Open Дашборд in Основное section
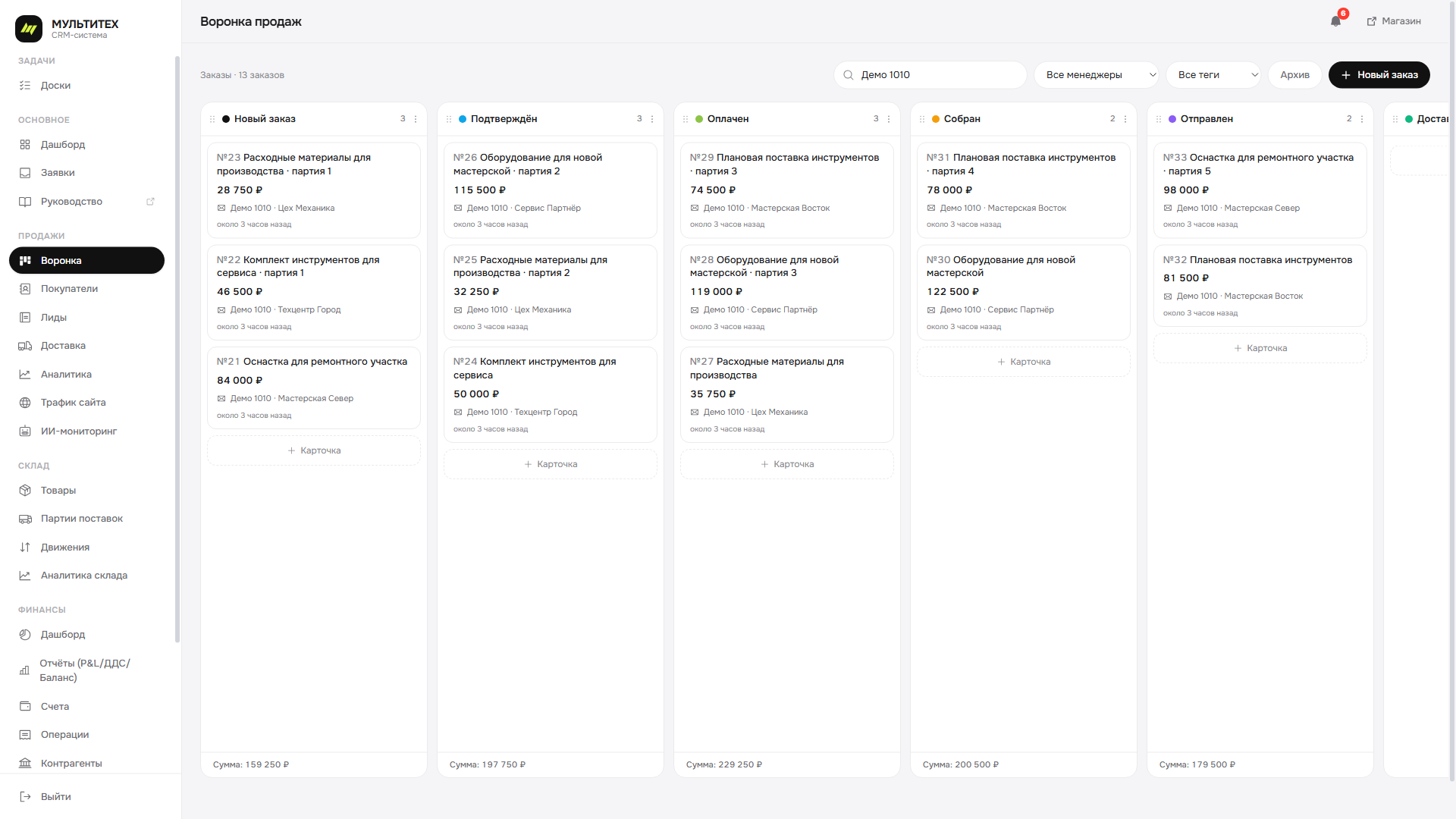1456x819 pixels. tap(86, 145)
